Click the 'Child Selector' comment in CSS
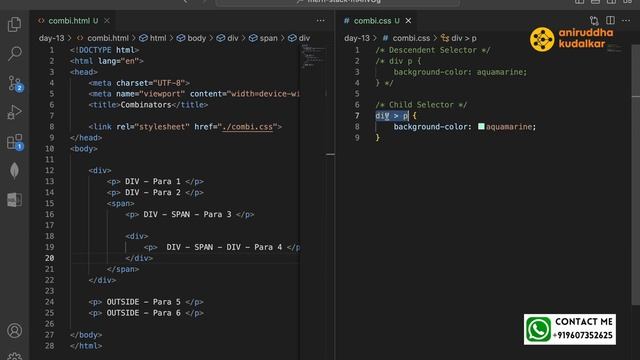The width and height of the screenshot is (640, 360). [x=421, y=105]
